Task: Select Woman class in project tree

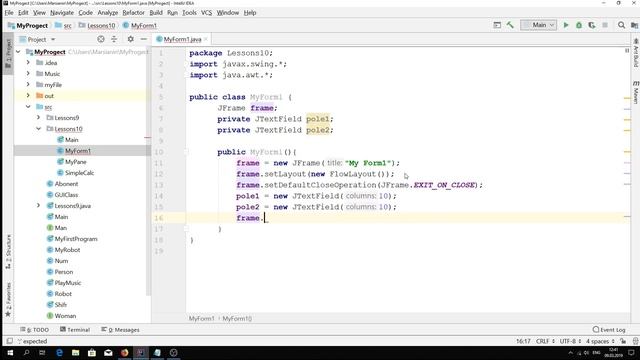Action: (x=65, y=316)
